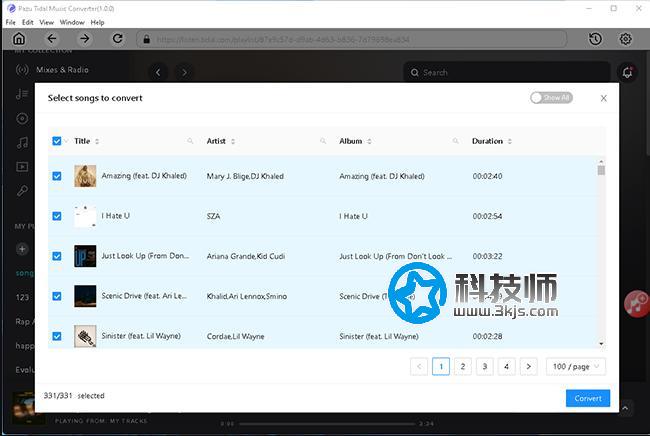Open settings gear icon
The width and height of the screenshot is (650, 436).
[x=626, y=39]
